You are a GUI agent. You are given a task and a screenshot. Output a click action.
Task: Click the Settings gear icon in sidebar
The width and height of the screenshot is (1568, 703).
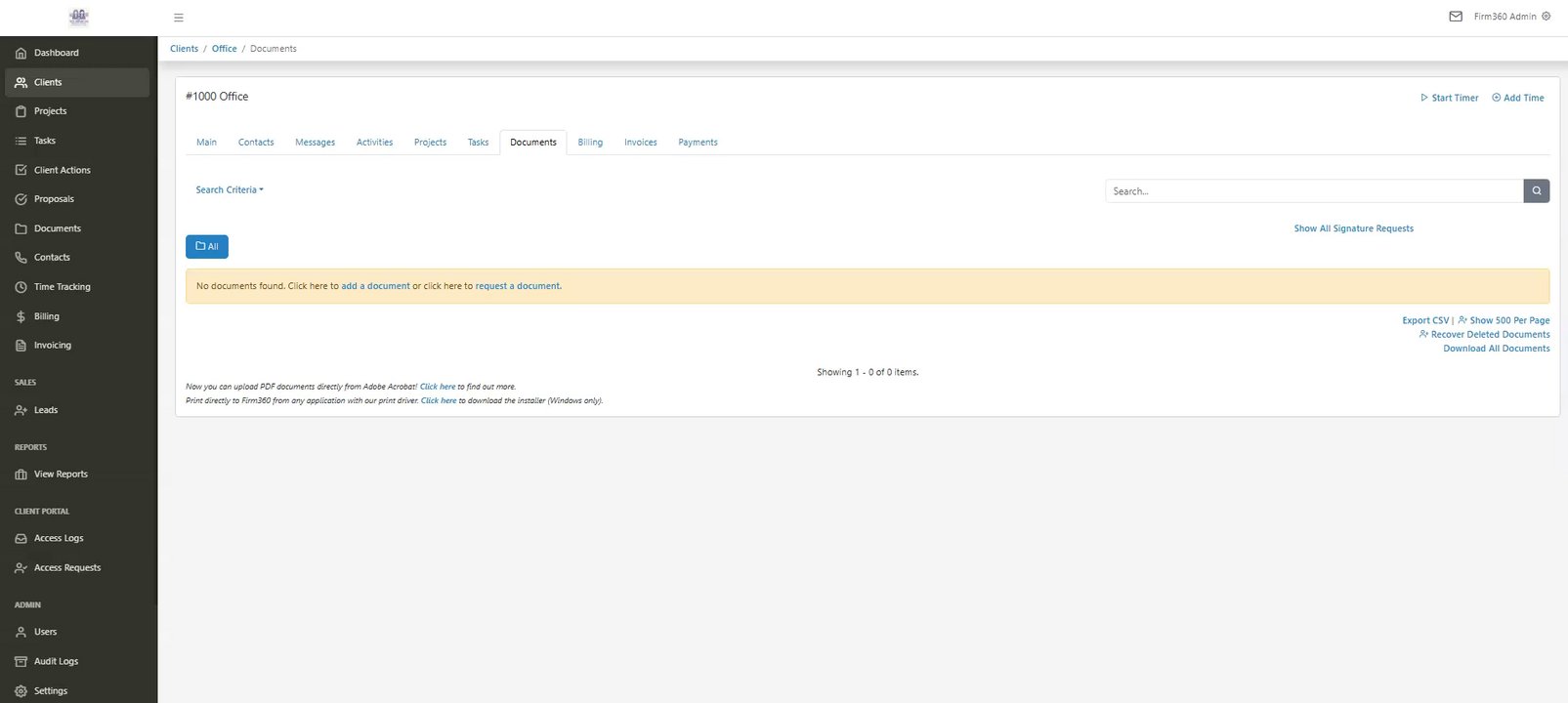[21, 690]
